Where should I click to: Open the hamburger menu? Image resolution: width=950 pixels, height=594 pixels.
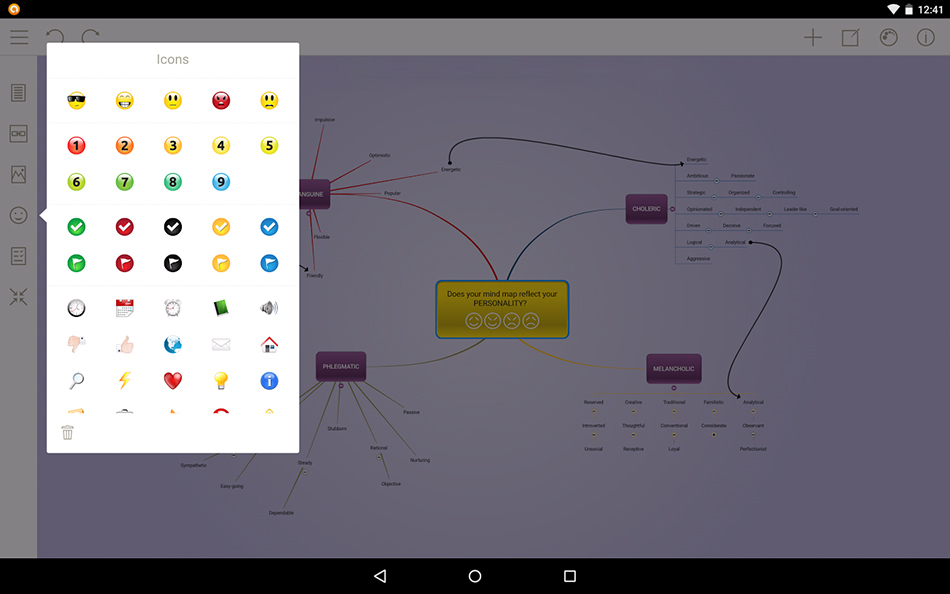(x=19, y=37)
